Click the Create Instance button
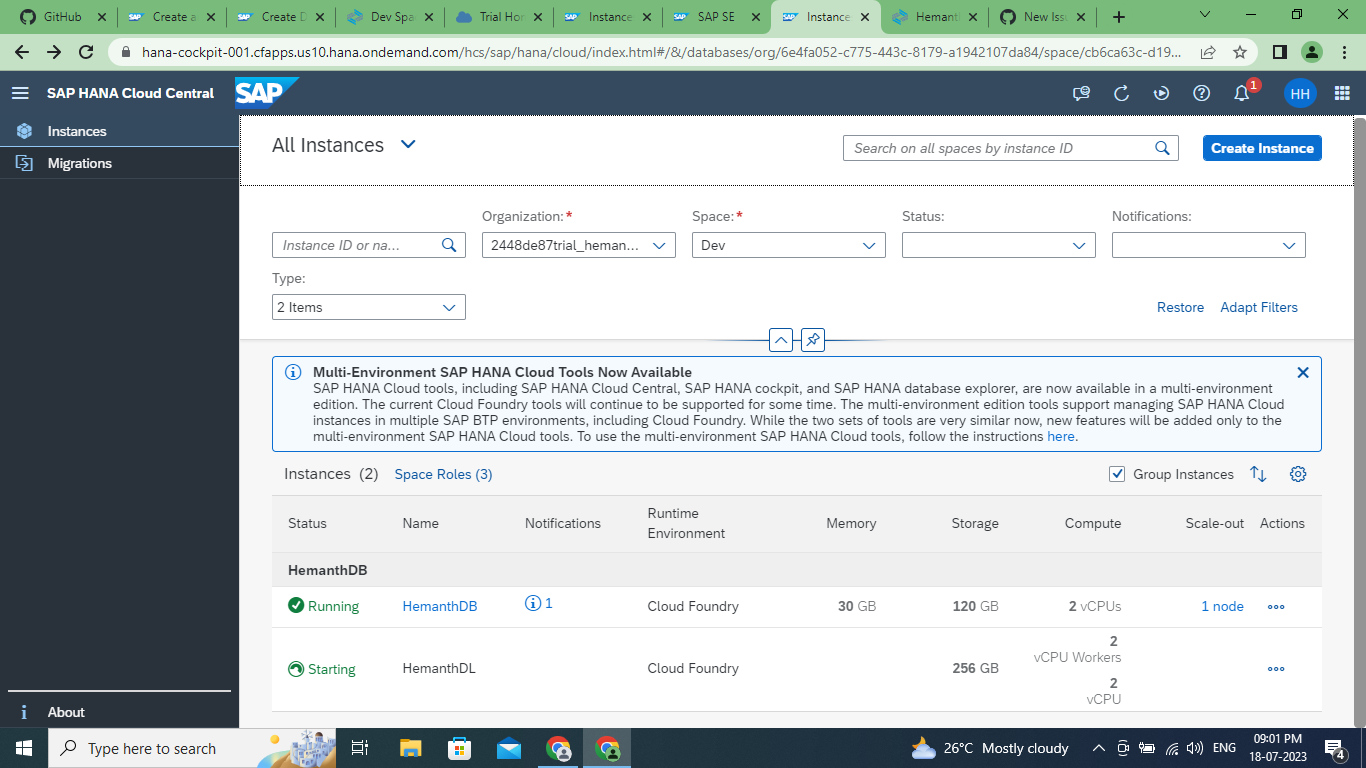The height and width of the screenshot is (768, 1366). click(x=1262, y=147)
